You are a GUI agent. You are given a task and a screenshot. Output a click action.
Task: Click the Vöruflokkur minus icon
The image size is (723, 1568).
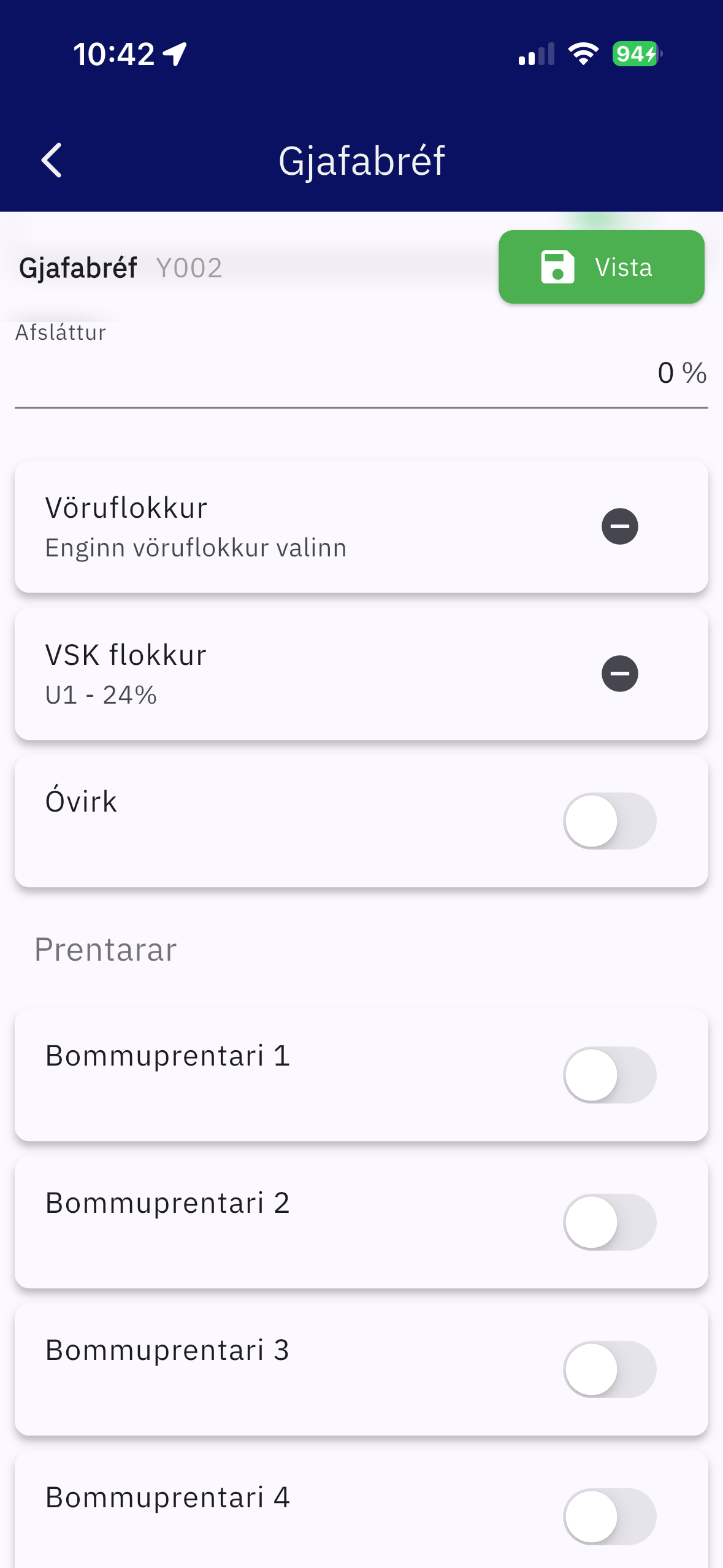(x=619, y=526)
